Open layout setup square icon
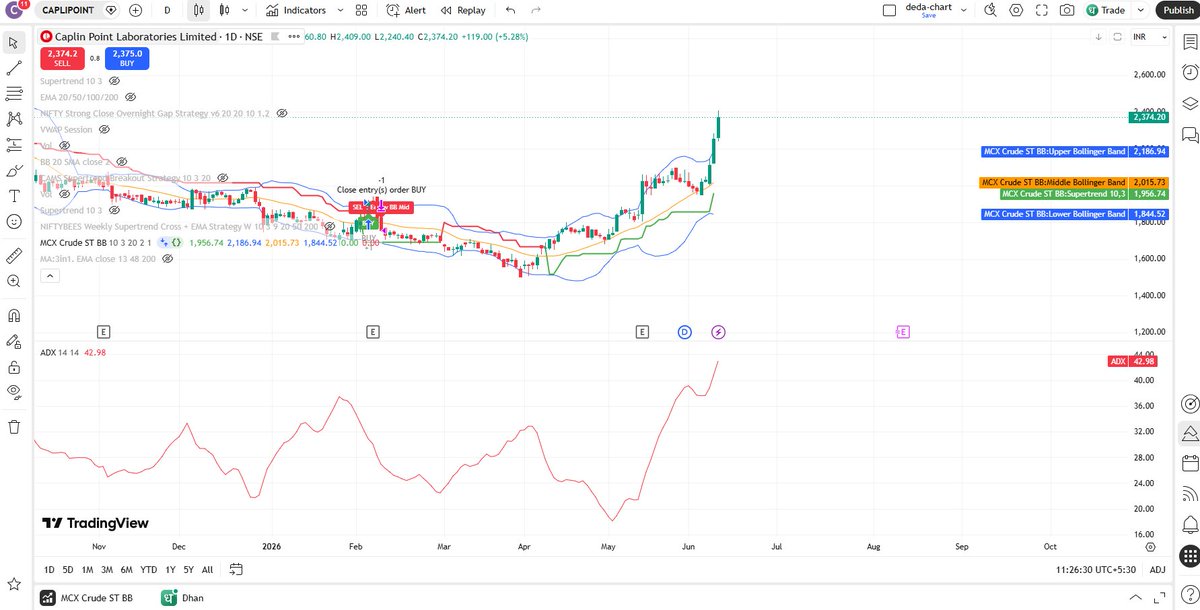 pos(890,10)
